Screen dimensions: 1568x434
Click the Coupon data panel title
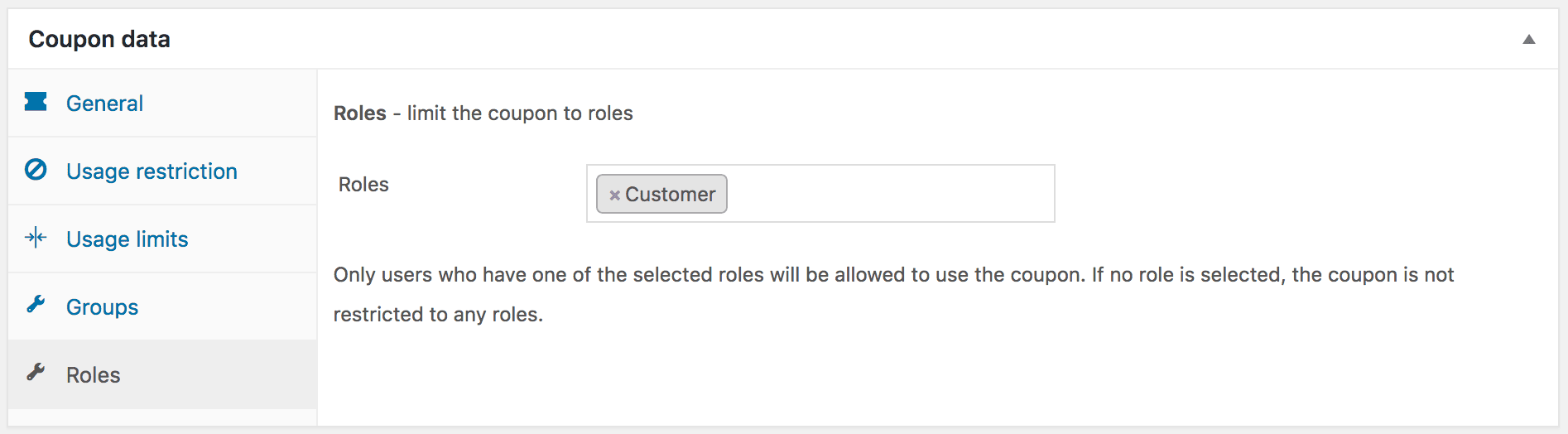tap(99, 39)
